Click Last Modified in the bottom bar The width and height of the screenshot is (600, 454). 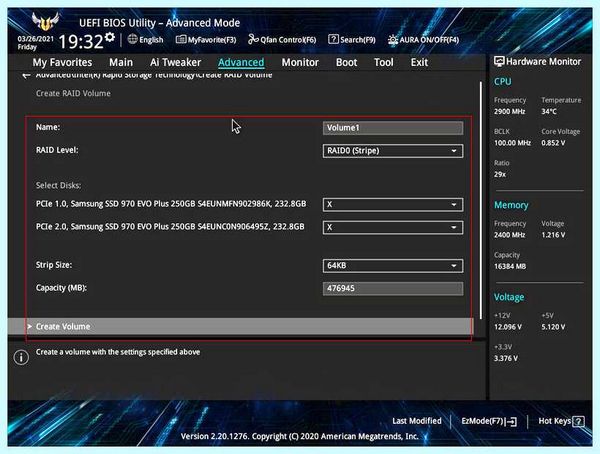417,421
